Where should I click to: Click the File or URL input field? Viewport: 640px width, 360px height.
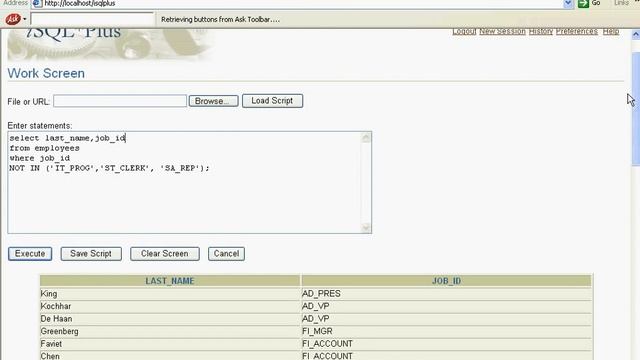click(x=120, y=101)
